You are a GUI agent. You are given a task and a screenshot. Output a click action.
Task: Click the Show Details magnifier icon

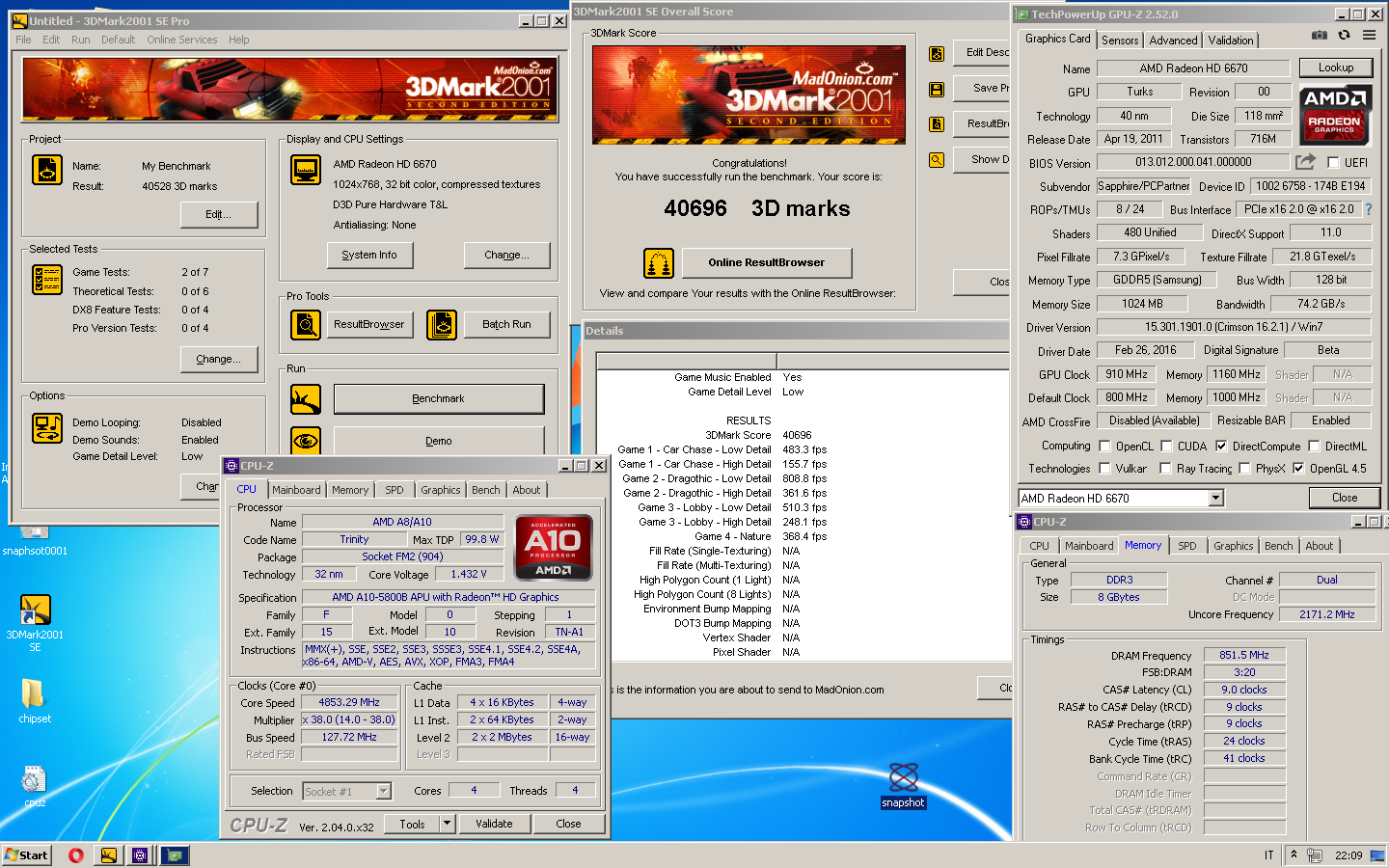[x=937, y=160]
